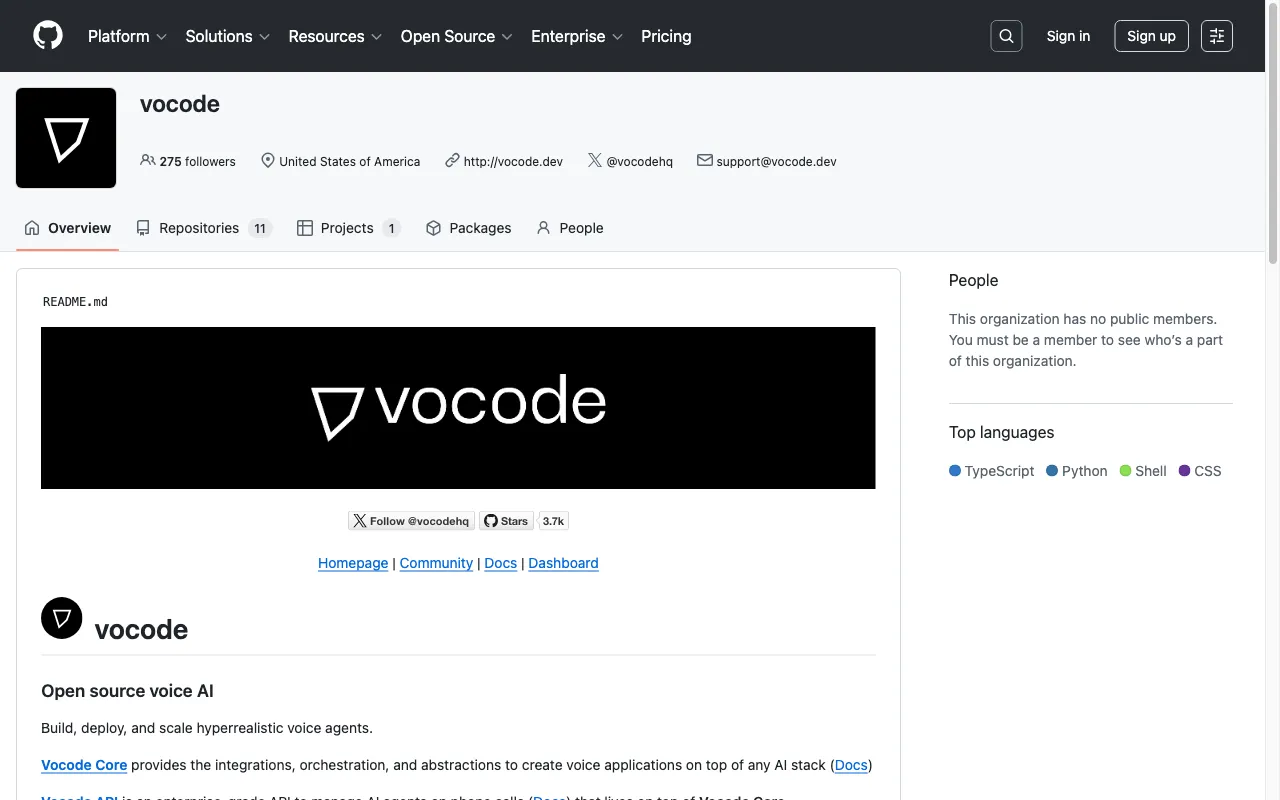Click the Follow @vocodehq badge
This screenshot has width=1280, height=800.
pyautogui.click(x=411, y=521)
